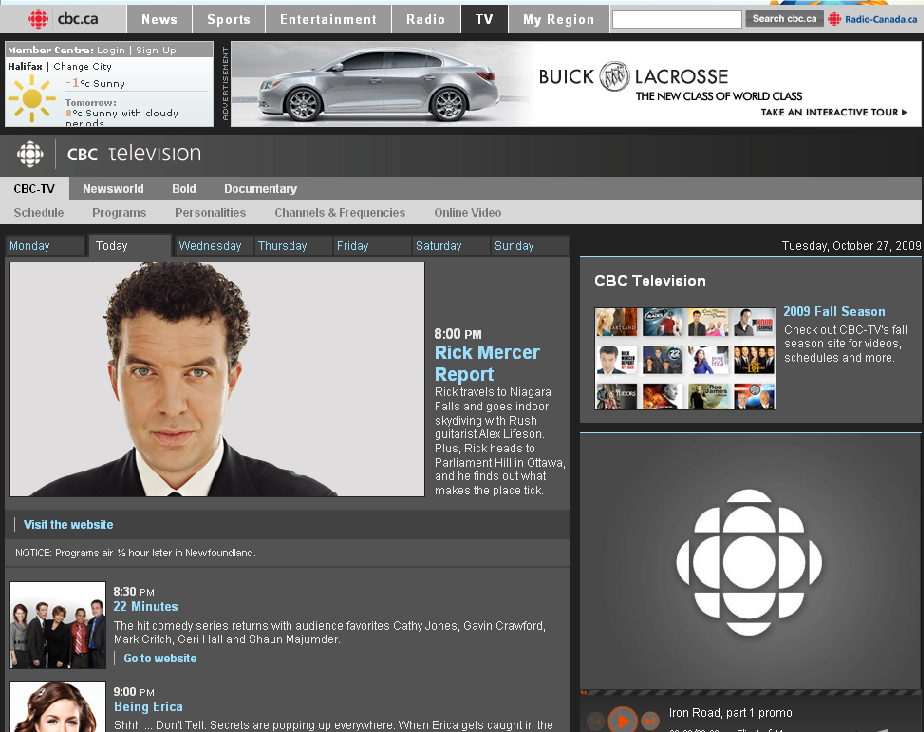Skip to next video in player
The height and width of the screenshot is (732, 924).
point(650,720)
